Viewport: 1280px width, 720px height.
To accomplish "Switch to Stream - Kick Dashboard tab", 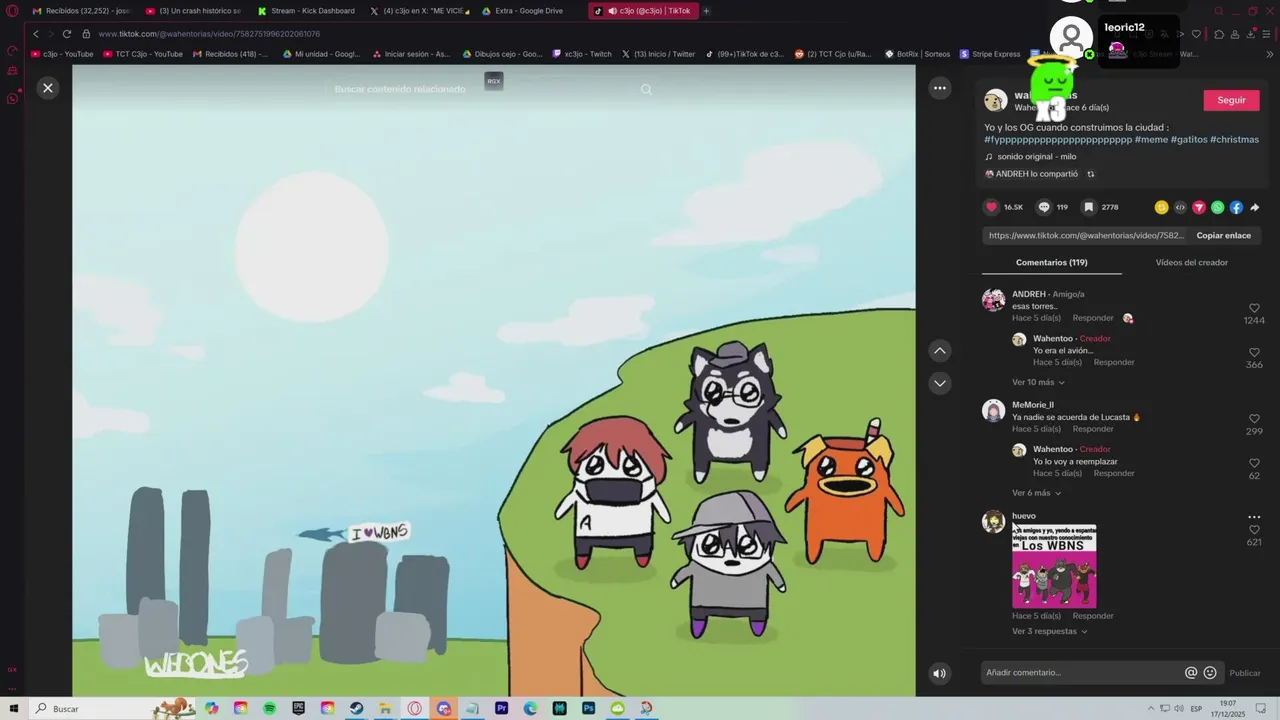I will (x=305, y=11).
